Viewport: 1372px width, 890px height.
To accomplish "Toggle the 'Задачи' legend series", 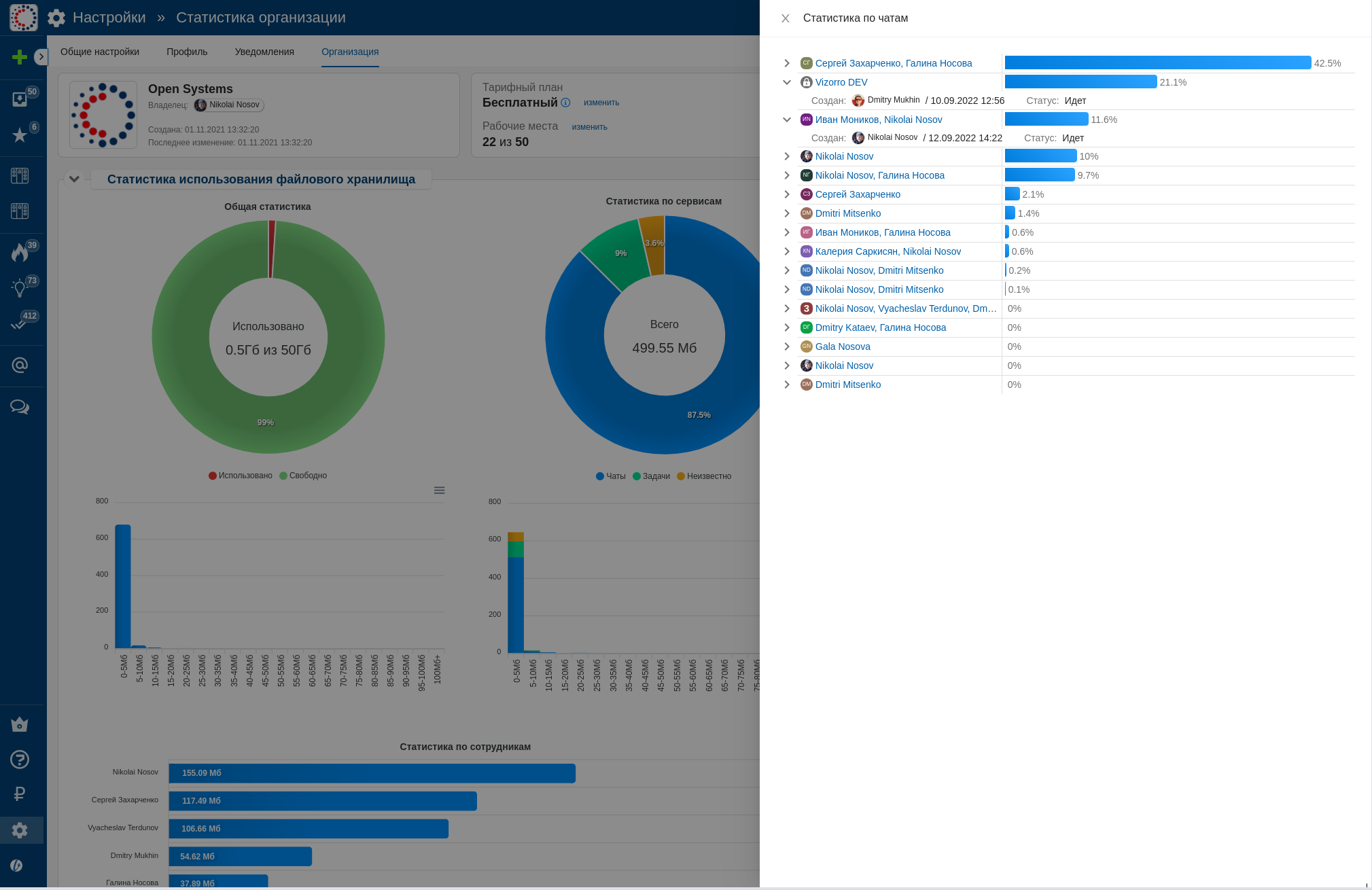I will pos(651,476).
